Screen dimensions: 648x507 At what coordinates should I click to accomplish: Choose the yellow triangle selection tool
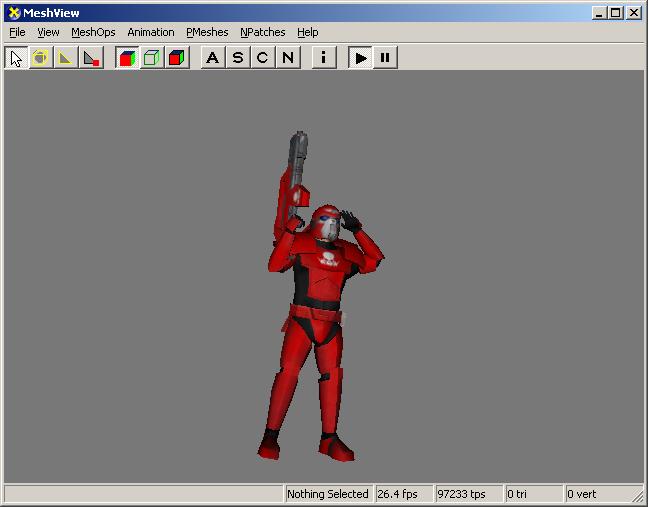[66, 57]
